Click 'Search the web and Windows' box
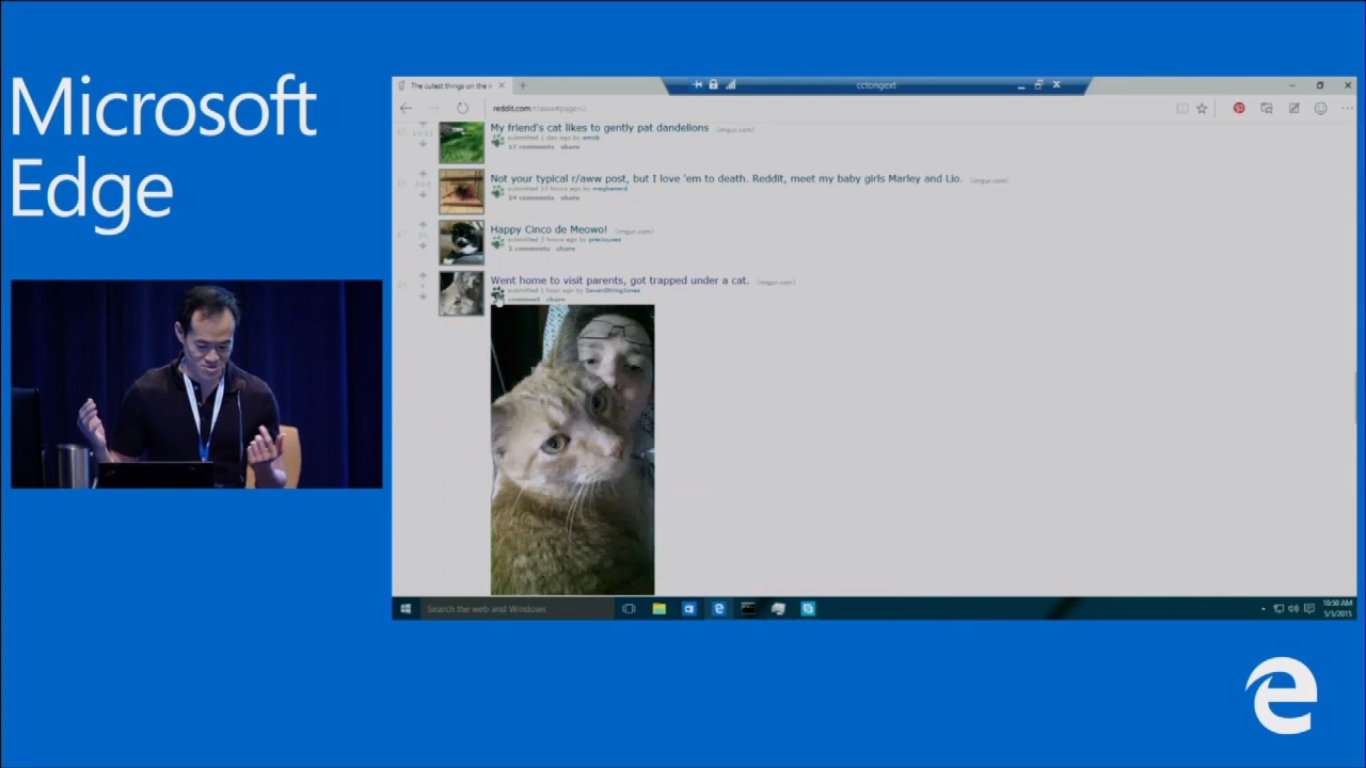The width and height of the screenshot is (1366, 768). [517, 608]
